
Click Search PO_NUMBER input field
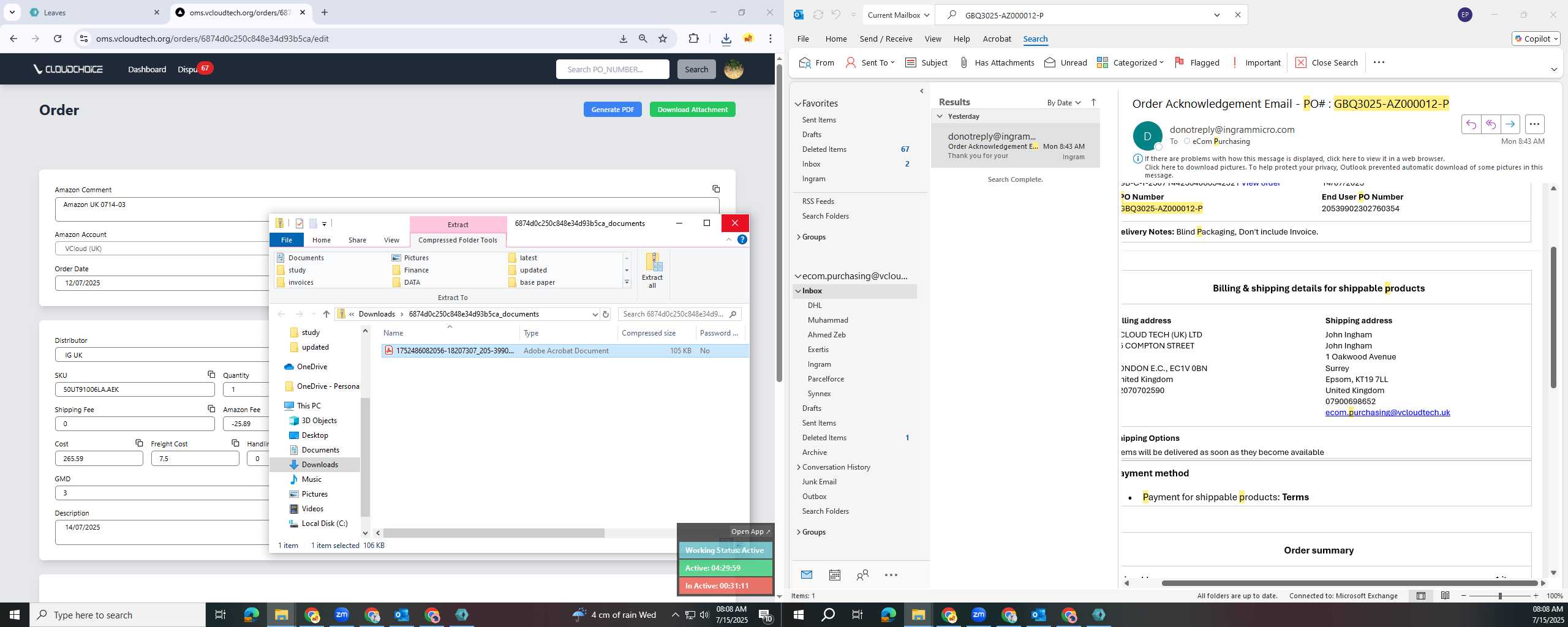612,69
